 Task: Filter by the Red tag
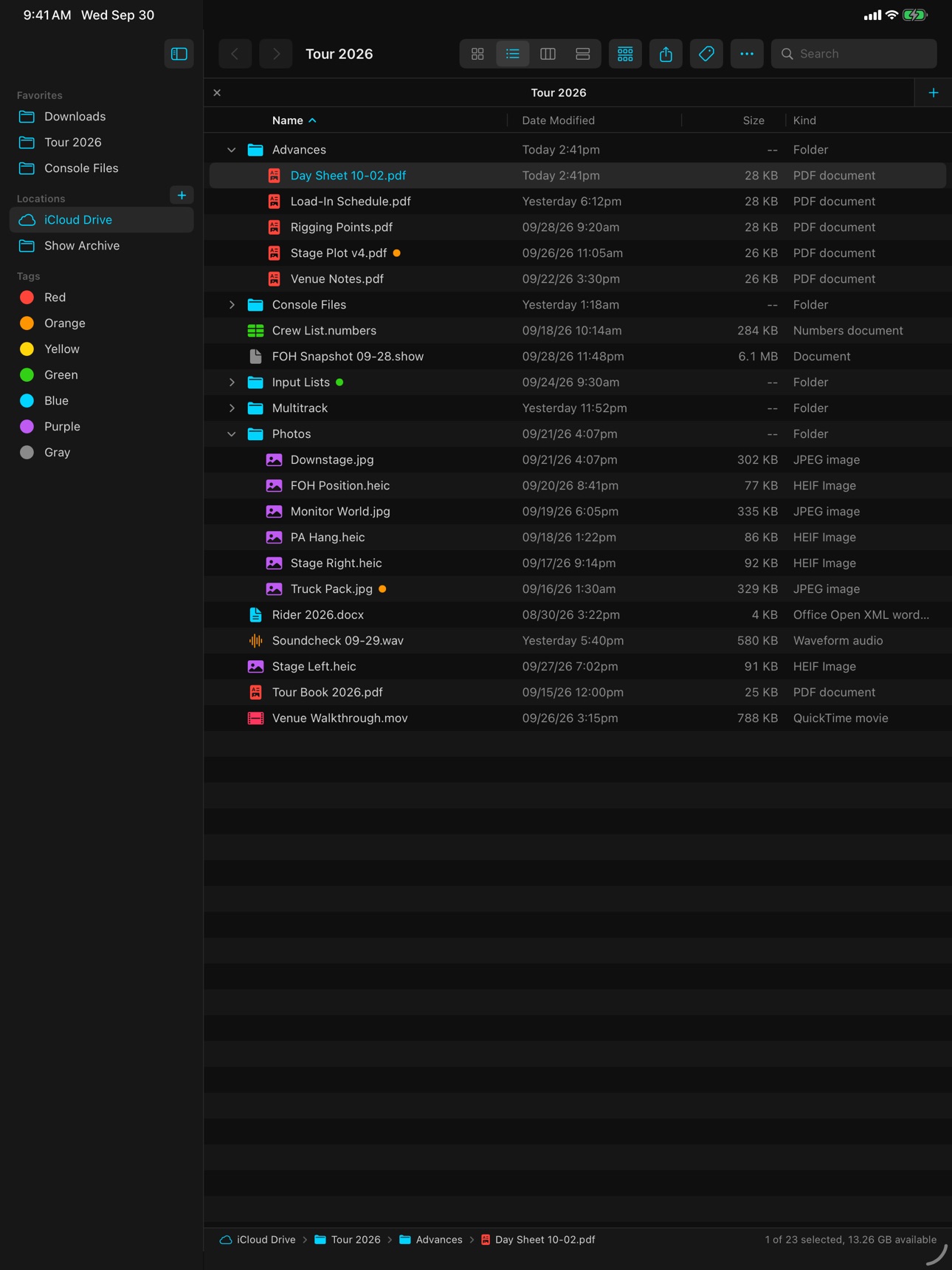tap(101, 298)
